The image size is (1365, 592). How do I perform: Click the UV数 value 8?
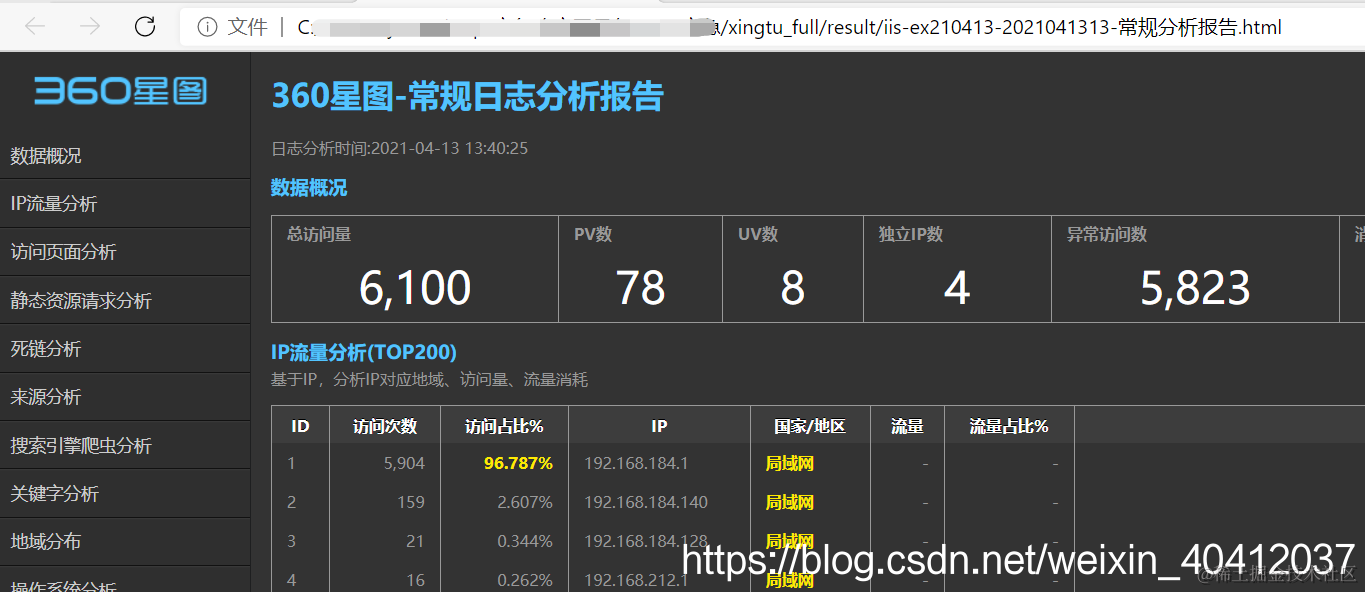(x=793, y=288)
